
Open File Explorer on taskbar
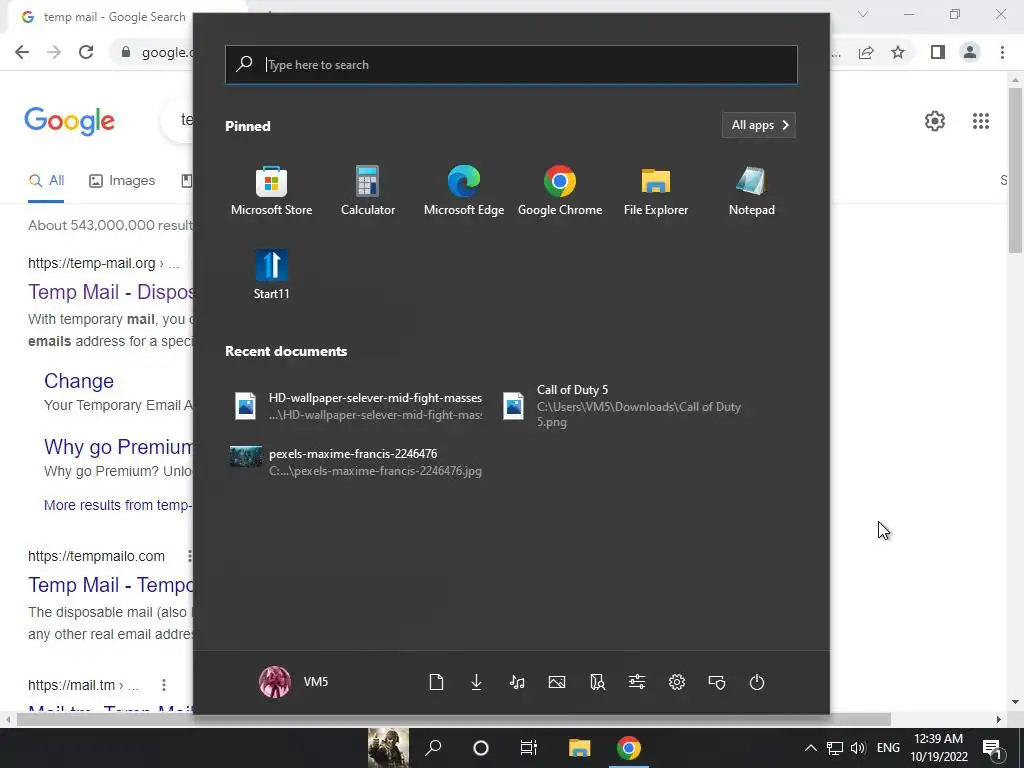coord(579,748)
